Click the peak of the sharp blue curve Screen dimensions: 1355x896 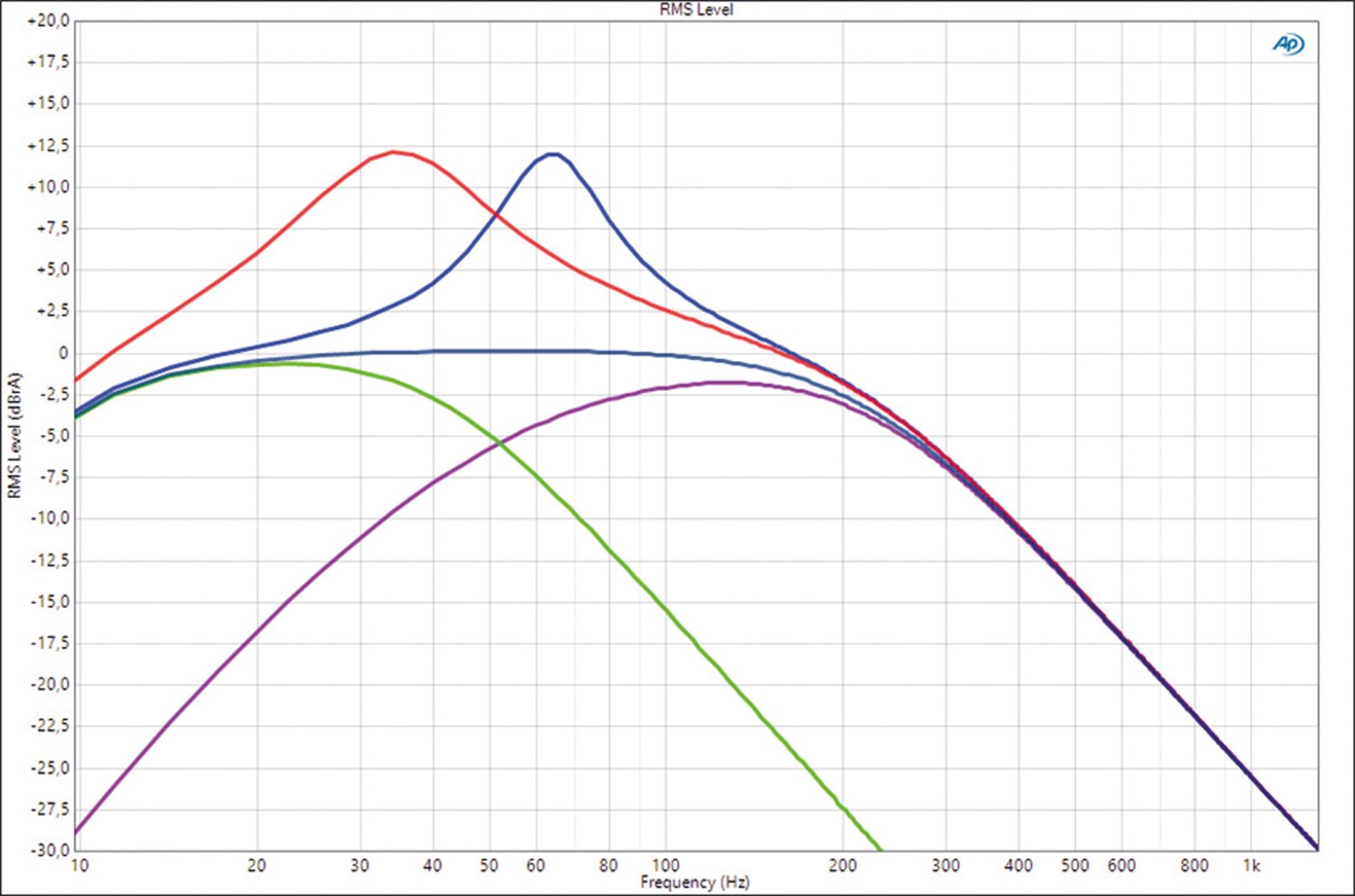(x=553, y=154)
